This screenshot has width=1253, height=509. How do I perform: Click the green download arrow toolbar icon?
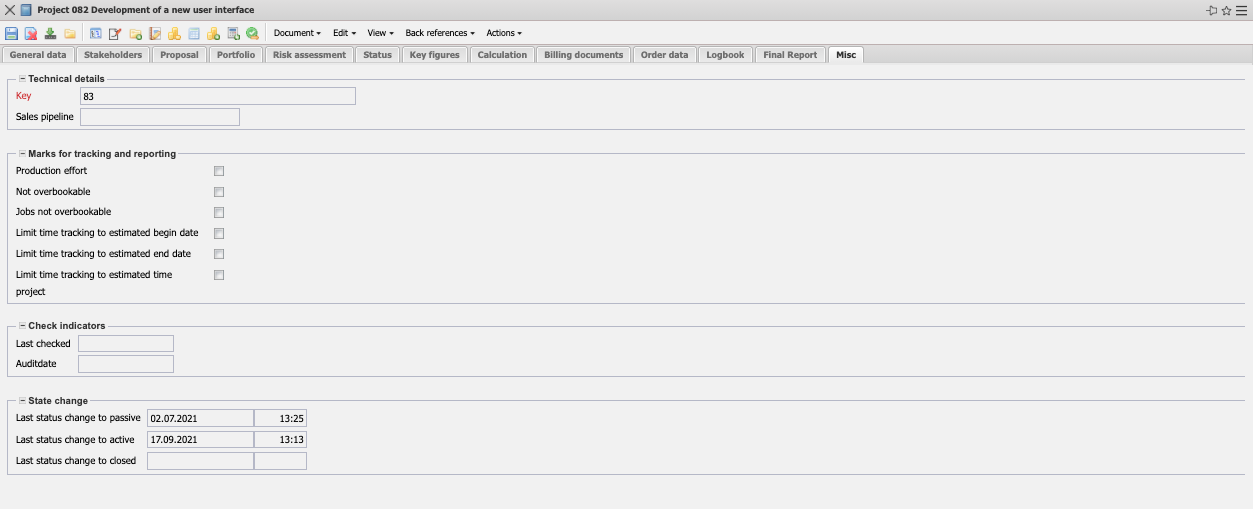[50, 33]
